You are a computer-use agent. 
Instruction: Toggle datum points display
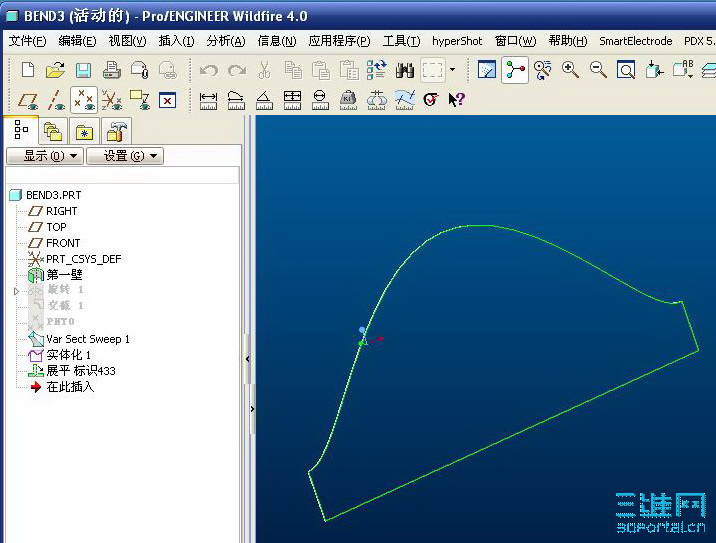(x=84, y=100)
